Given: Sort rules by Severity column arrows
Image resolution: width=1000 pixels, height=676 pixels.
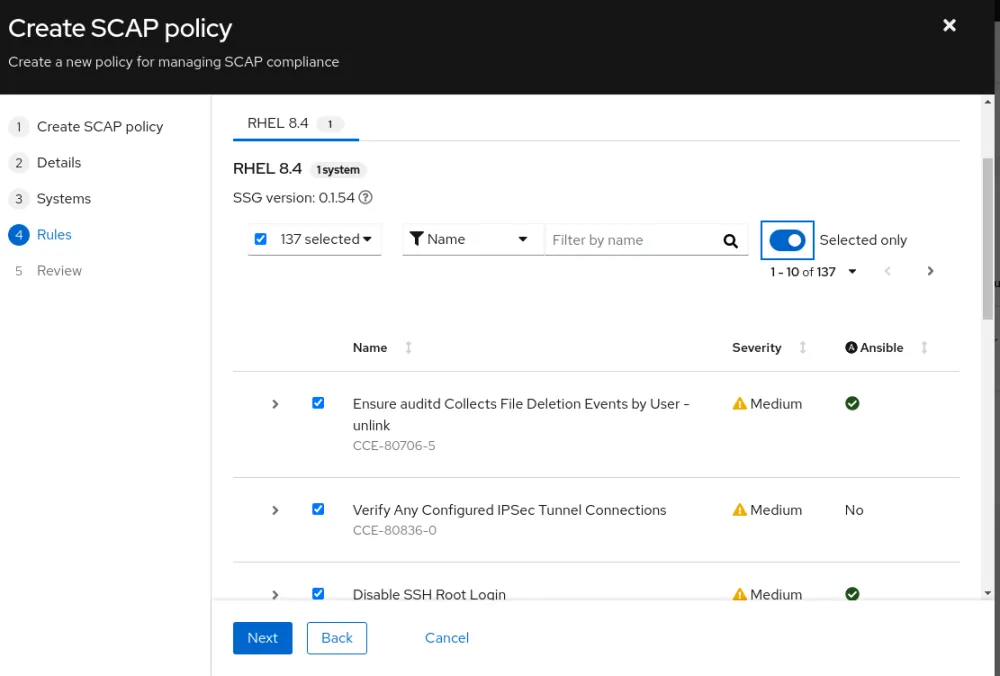Looking at the screenshot, I should point(802,348).
